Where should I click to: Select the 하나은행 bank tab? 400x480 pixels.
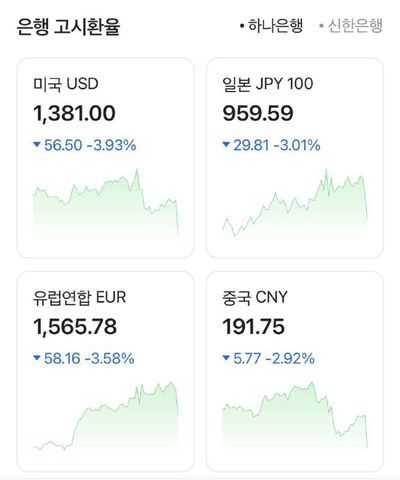point(271,26)
